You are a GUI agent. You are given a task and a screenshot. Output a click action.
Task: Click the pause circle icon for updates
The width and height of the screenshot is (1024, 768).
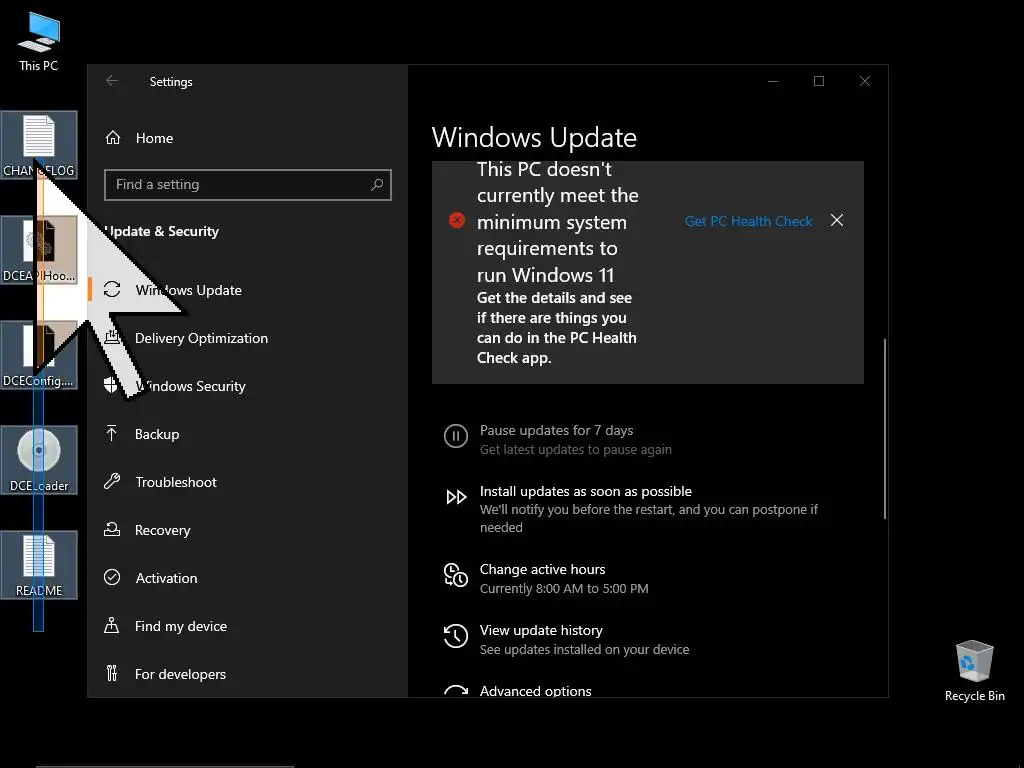456,436
